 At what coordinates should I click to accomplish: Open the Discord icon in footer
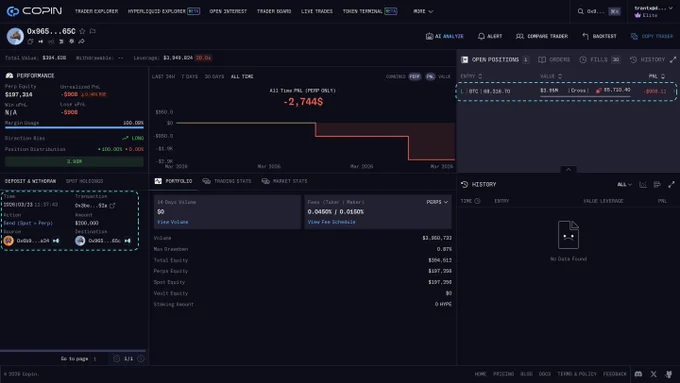click(x=638, y=374)
